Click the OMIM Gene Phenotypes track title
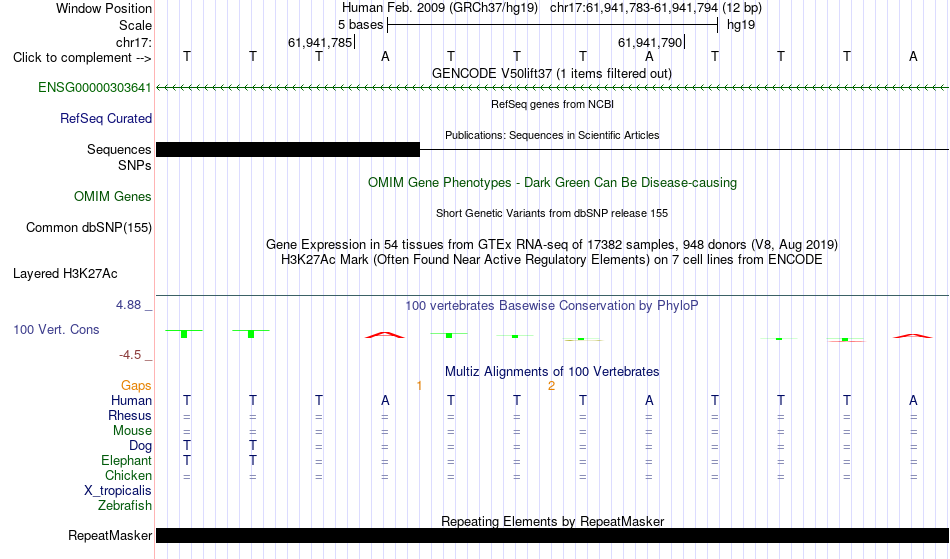Screen dimensions: 950x559 click(552, 182)
